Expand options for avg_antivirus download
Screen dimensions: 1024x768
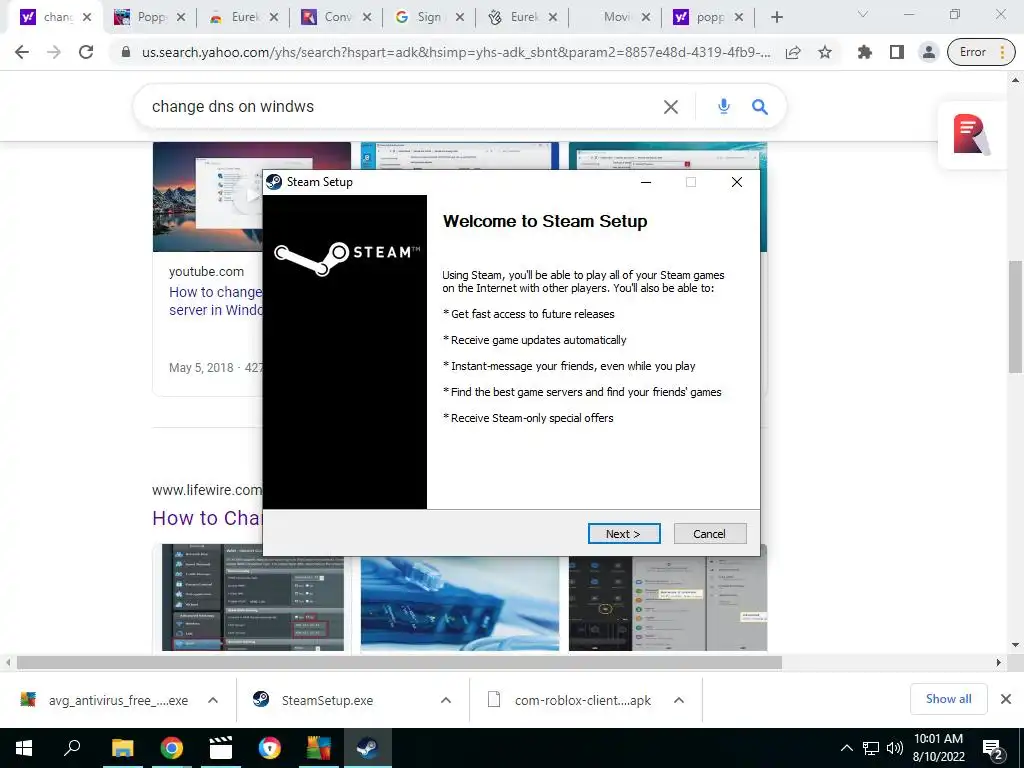pos(213,700)
